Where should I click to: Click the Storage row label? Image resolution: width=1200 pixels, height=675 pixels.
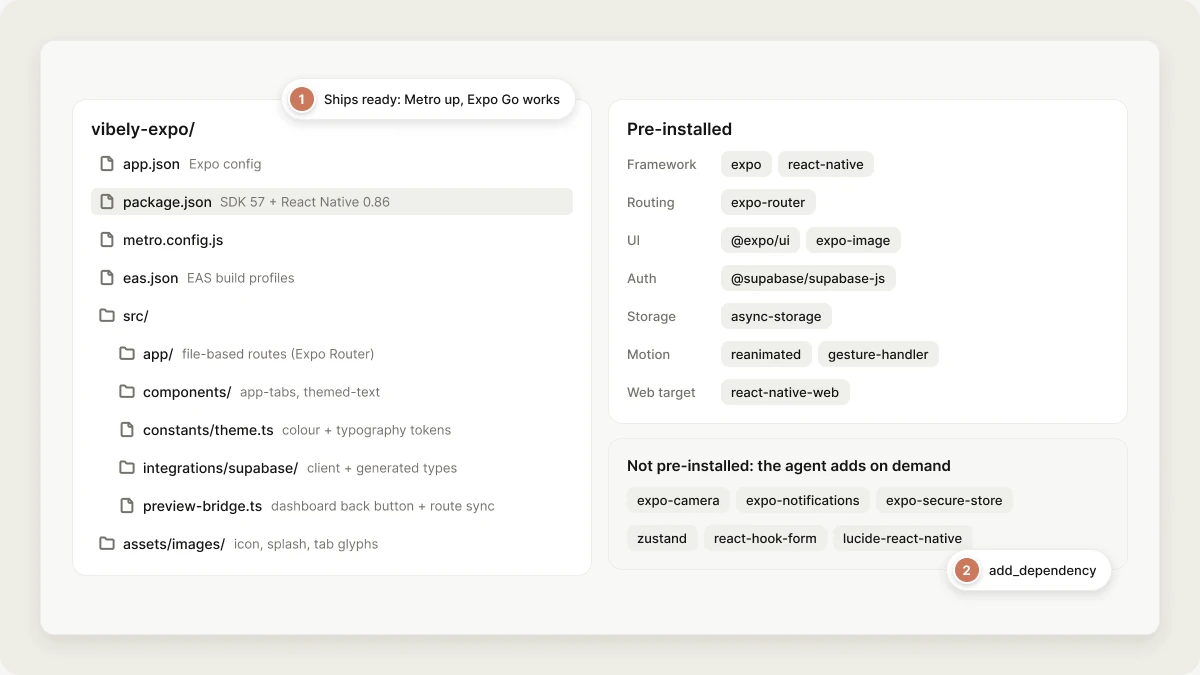pyautogui.click(x=651, y=316)
